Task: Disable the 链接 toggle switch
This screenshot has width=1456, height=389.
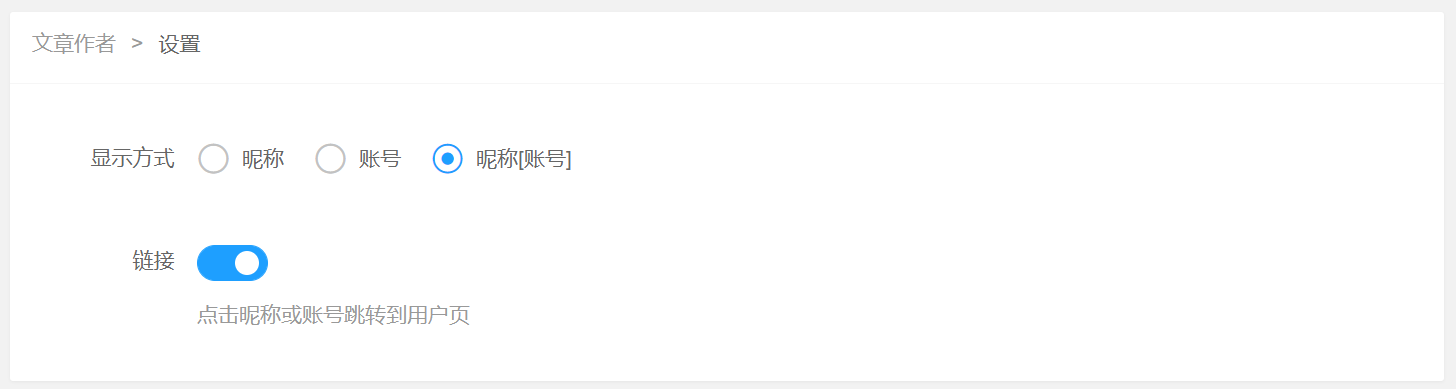Action: pos(232,263)
